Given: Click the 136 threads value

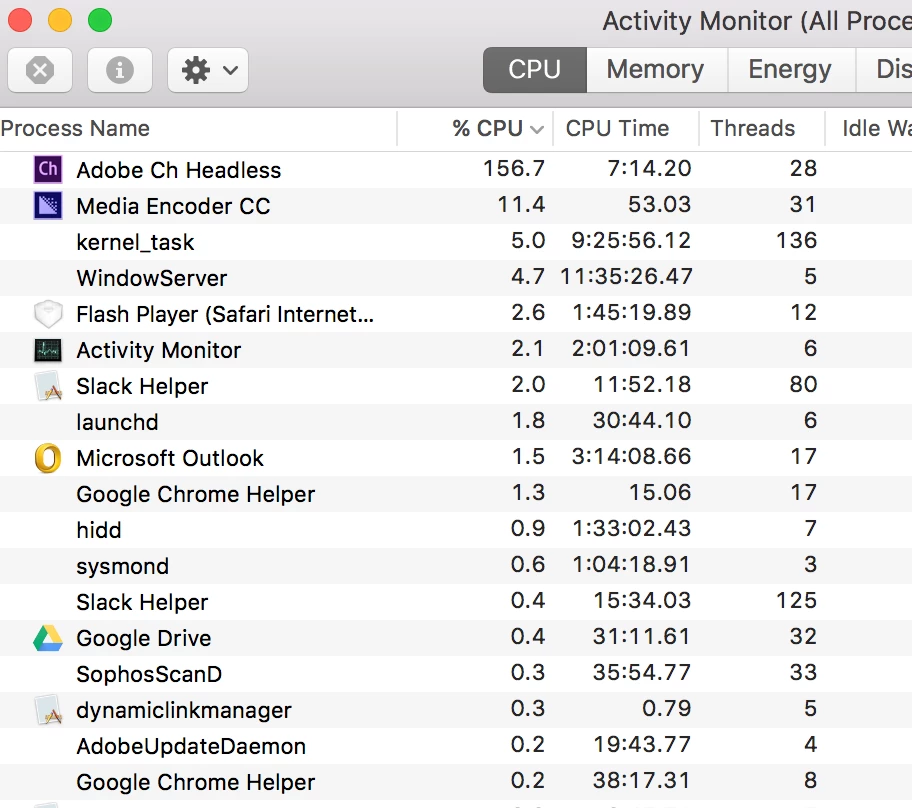Looking at the screenshot, I should (x=797, y=241).
